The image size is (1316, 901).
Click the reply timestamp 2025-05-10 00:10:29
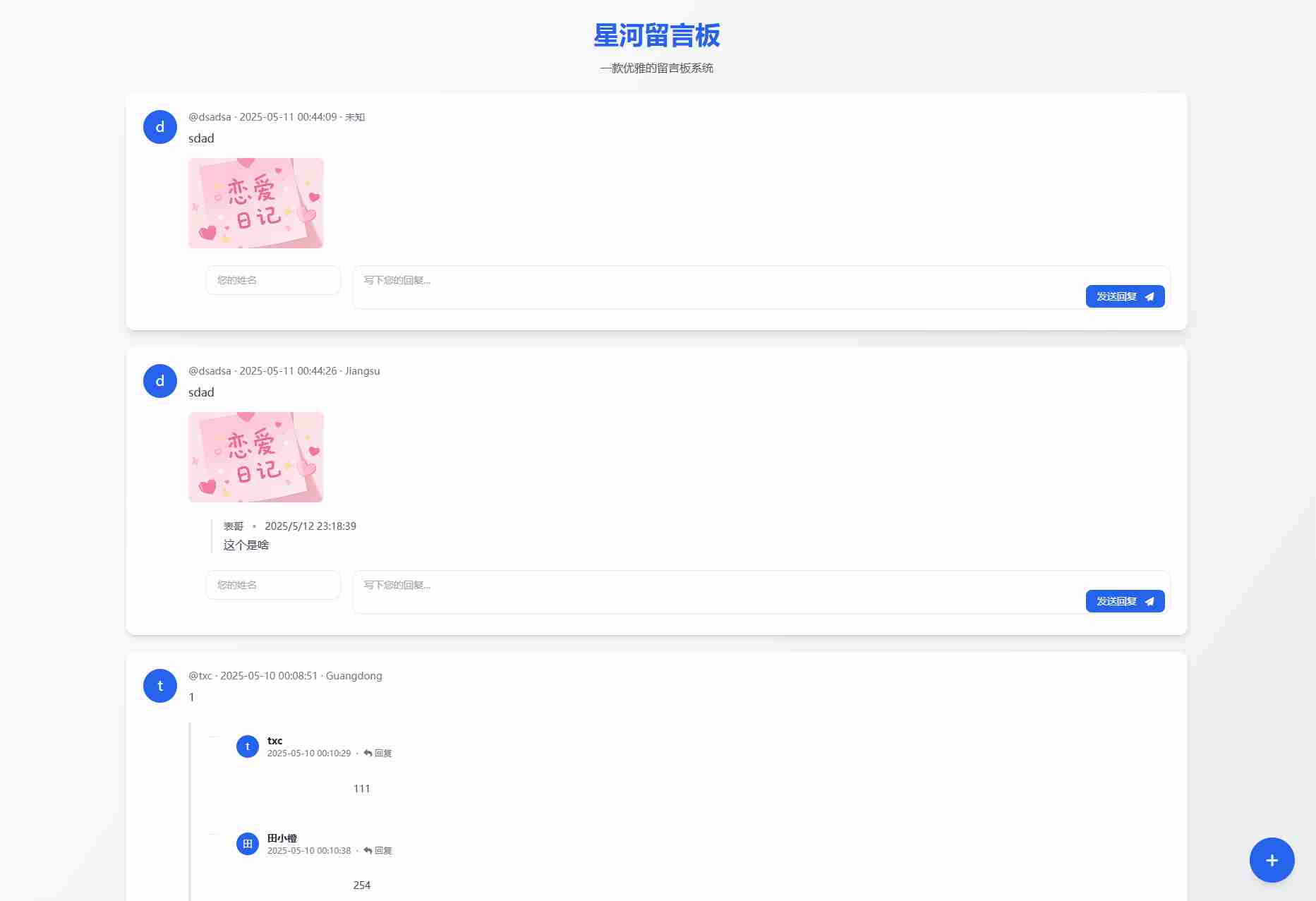pos(309,754)
